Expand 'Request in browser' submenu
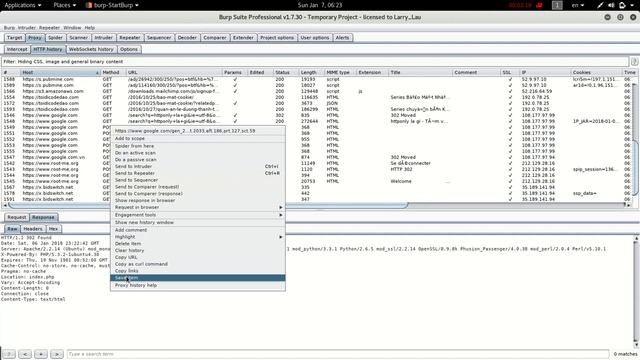 click(x=198, y=207)
